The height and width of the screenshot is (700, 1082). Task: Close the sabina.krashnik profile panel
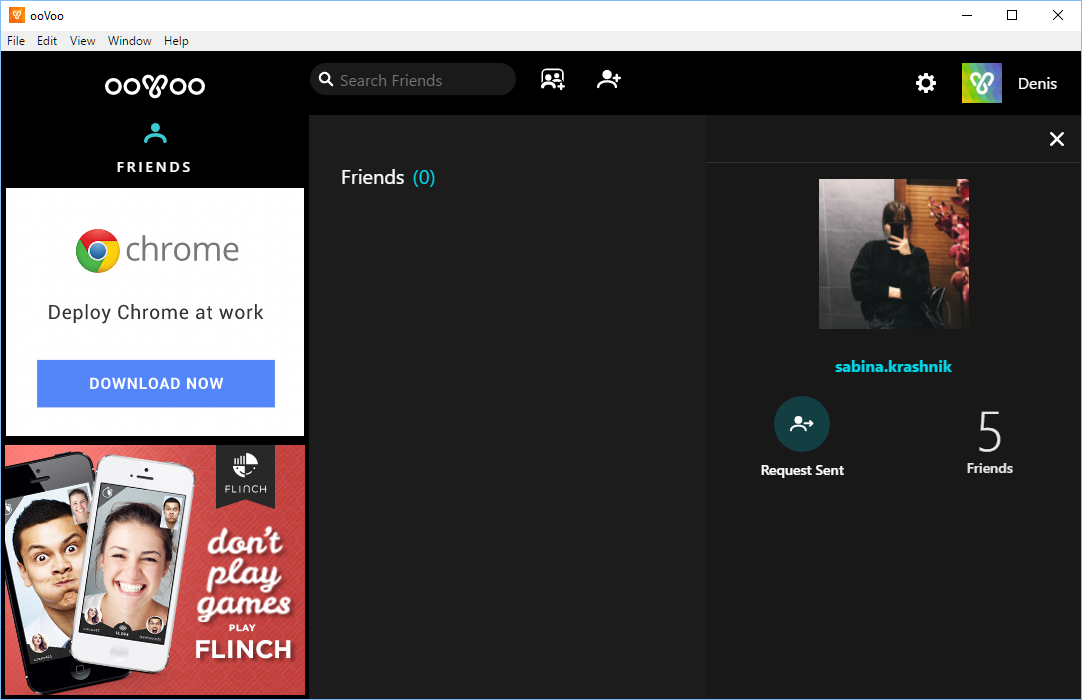(x=1056, y=139)
